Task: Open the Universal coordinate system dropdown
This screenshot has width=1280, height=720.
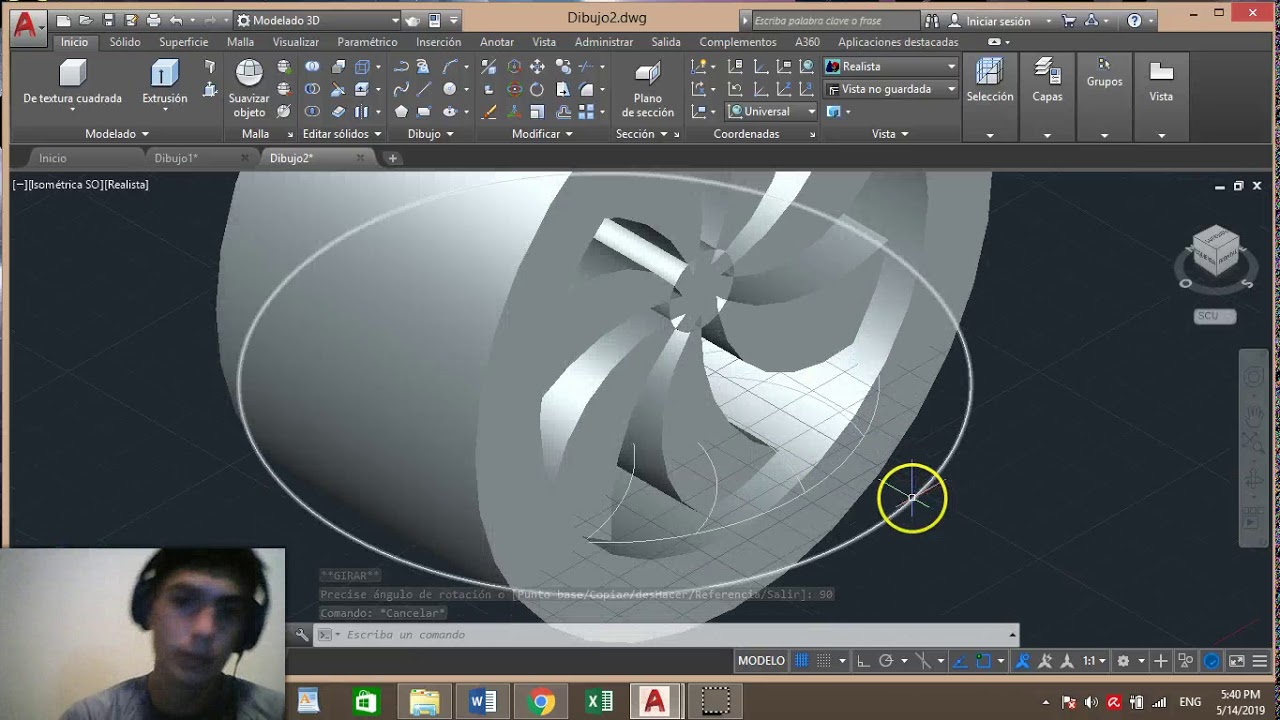Action: click(x=771, y=111)
